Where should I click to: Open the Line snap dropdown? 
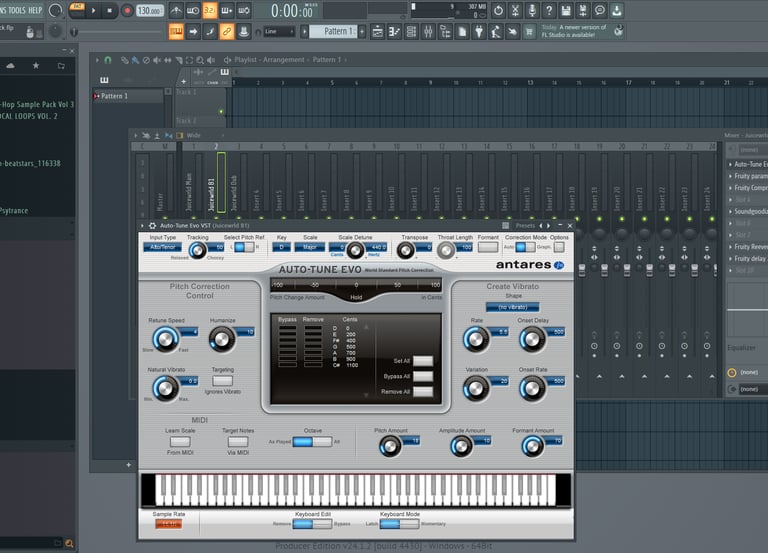tap(279, 32)
